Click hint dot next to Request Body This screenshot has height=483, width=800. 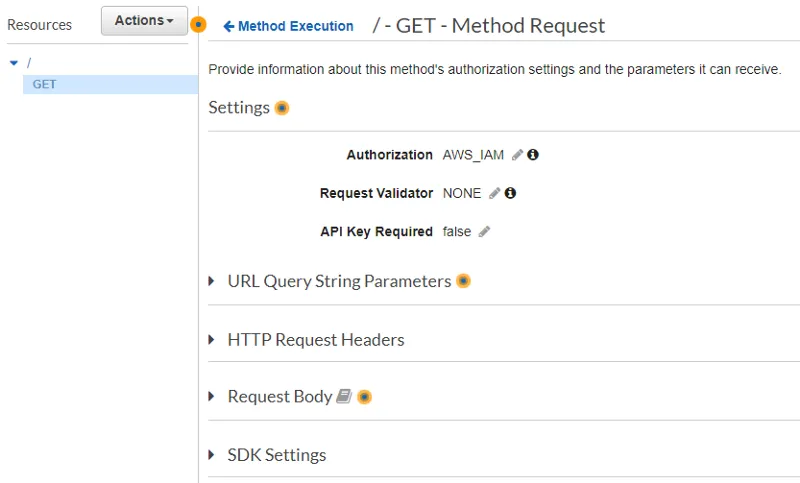(364, 397)
